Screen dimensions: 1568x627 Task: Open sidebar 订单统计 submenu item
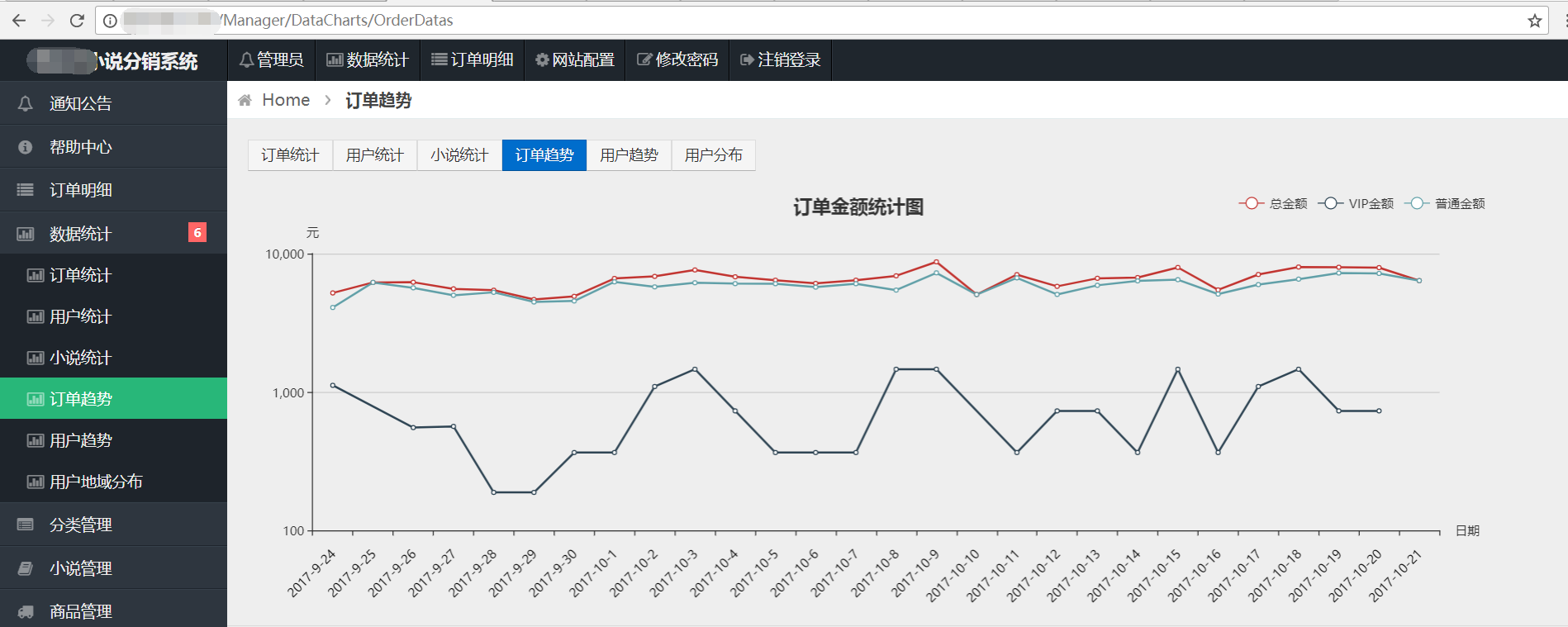click(113, 275)
